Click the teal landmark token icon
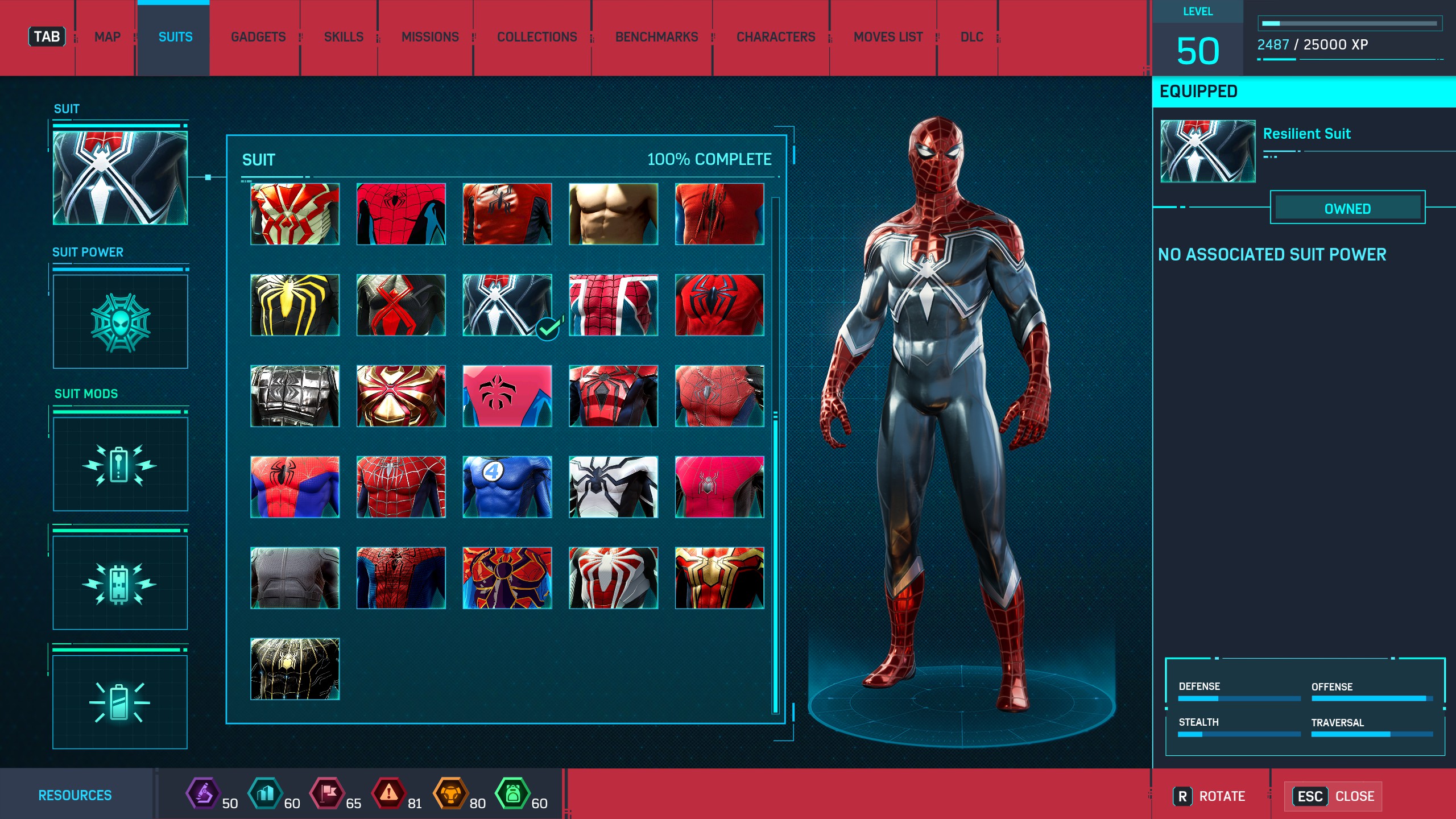Image resolution: width=1456 pixels, height=819 pixels. pos(265,793)
